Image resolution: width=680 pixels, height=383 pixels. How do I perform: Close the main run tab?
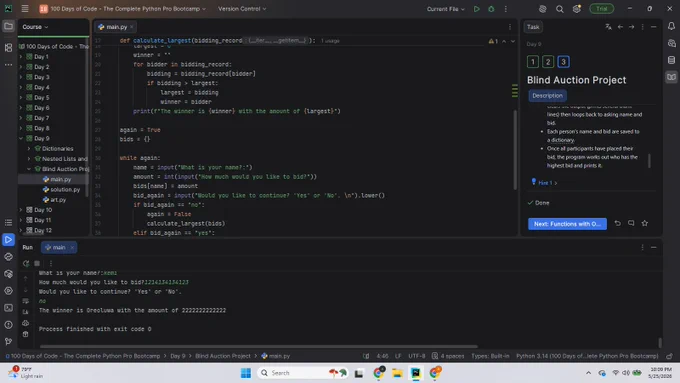tap(72, 247)
